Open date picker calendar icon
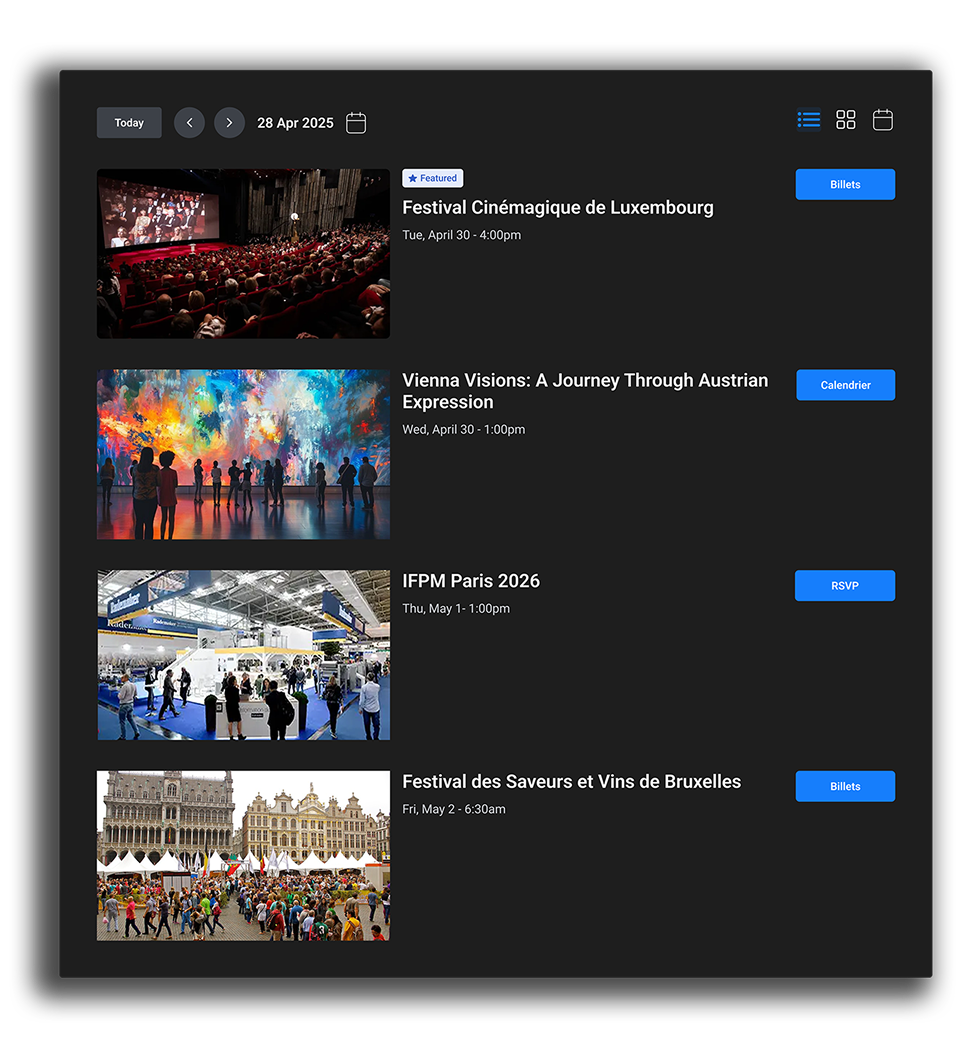 (x=356, y=123)
